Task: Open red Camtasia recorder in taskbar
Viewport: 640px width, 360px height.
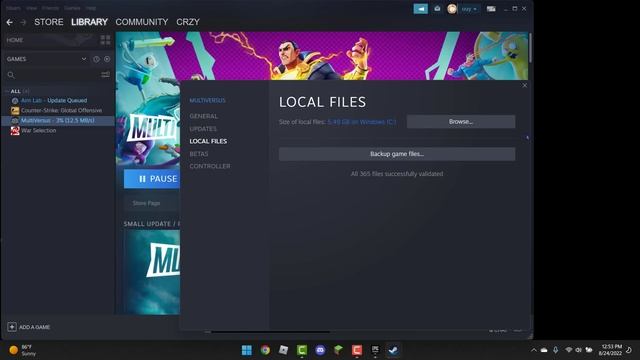Action: [357, 350]
